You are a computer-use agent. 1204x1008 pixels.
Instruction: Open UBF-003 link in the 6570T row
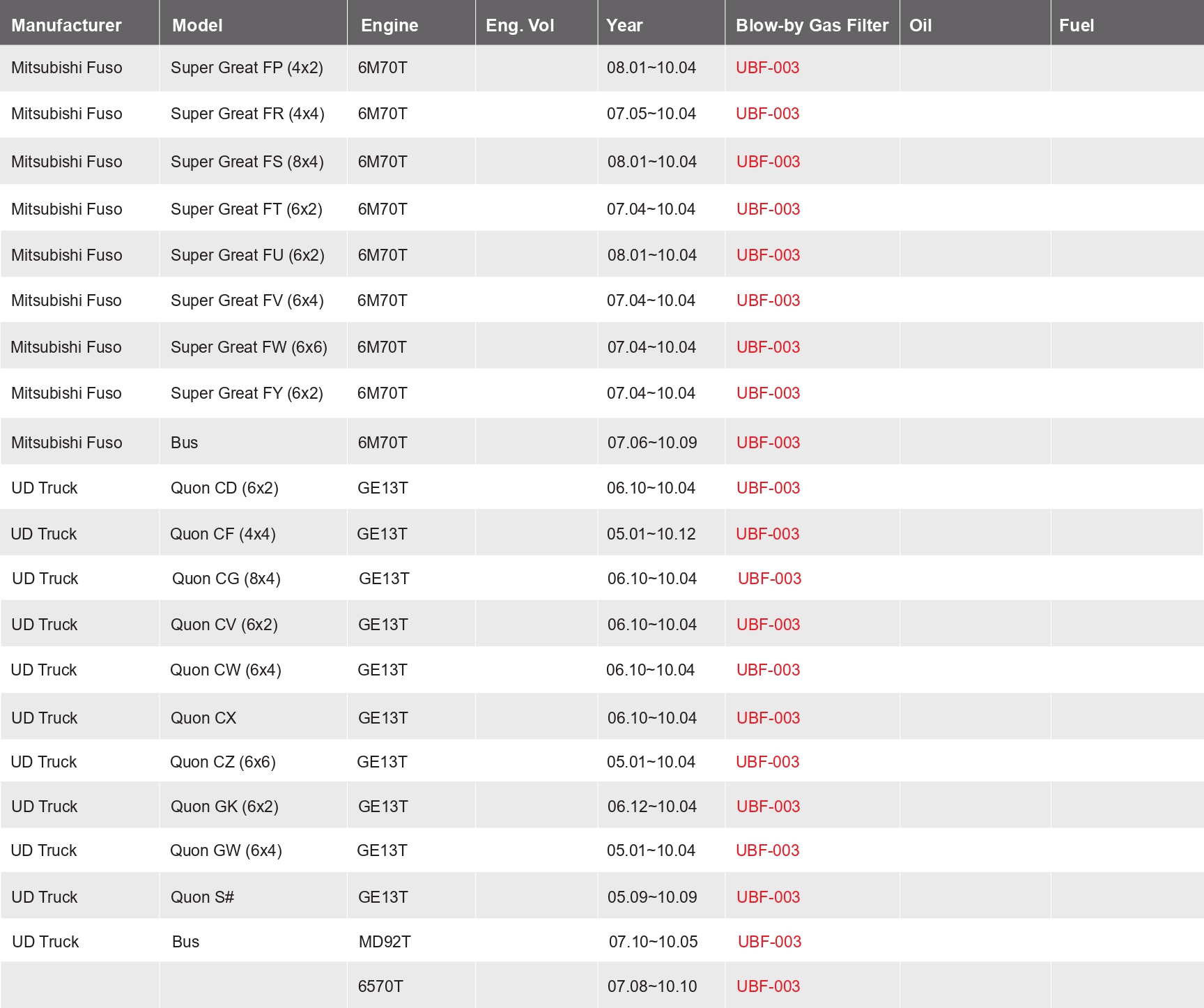769,986
